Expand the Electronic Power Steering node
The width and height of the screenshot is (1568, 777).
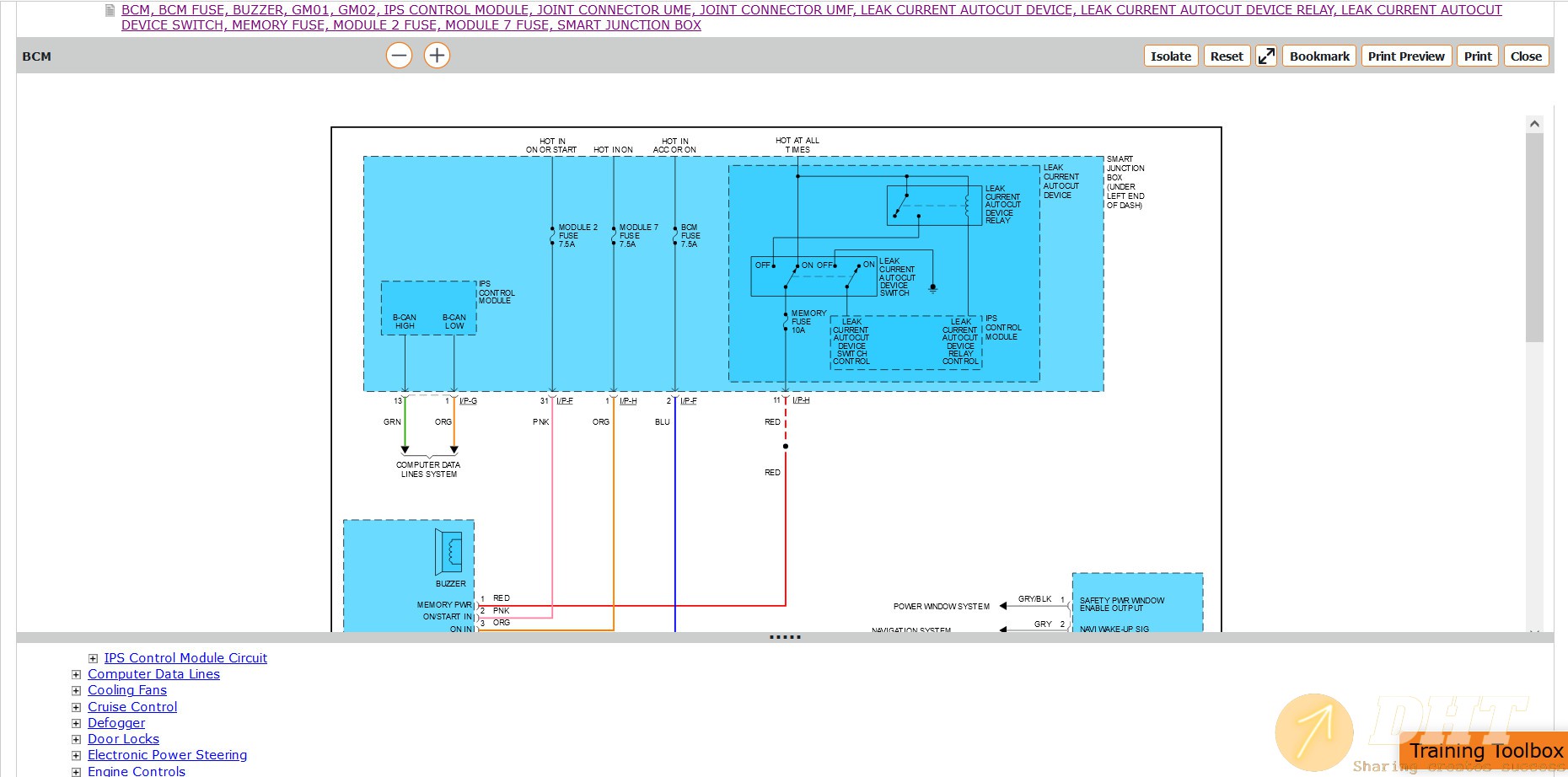[77, 755]
